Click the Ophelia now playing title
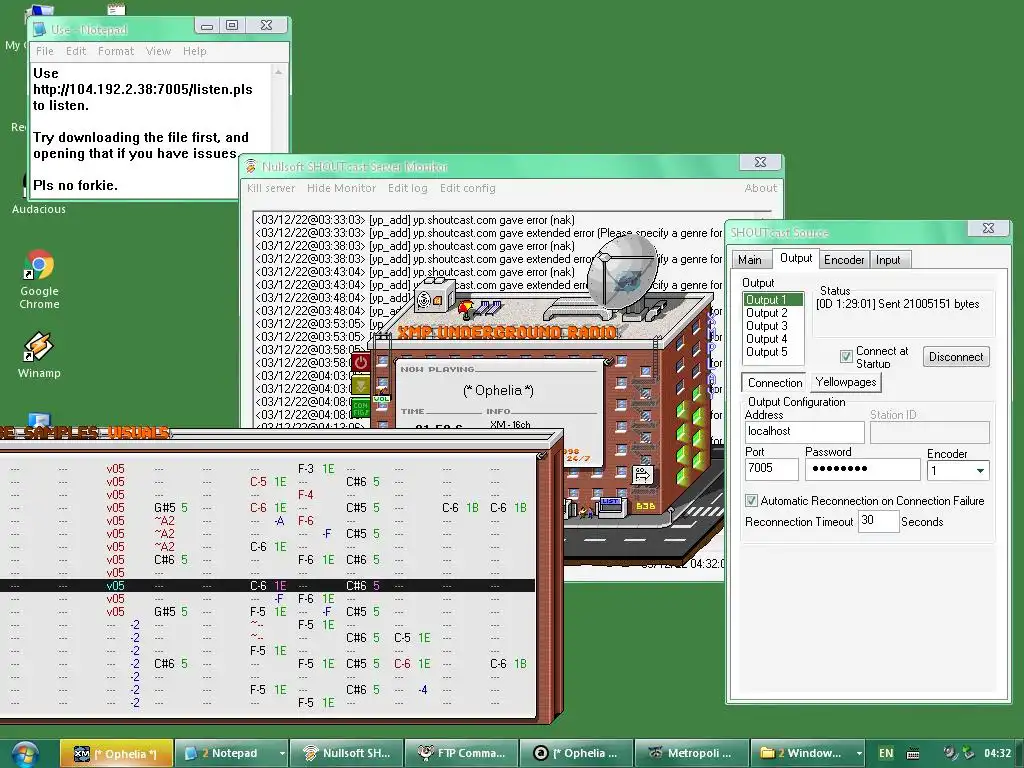This screenshot has height=768, width=1024. tap(498, 391)
